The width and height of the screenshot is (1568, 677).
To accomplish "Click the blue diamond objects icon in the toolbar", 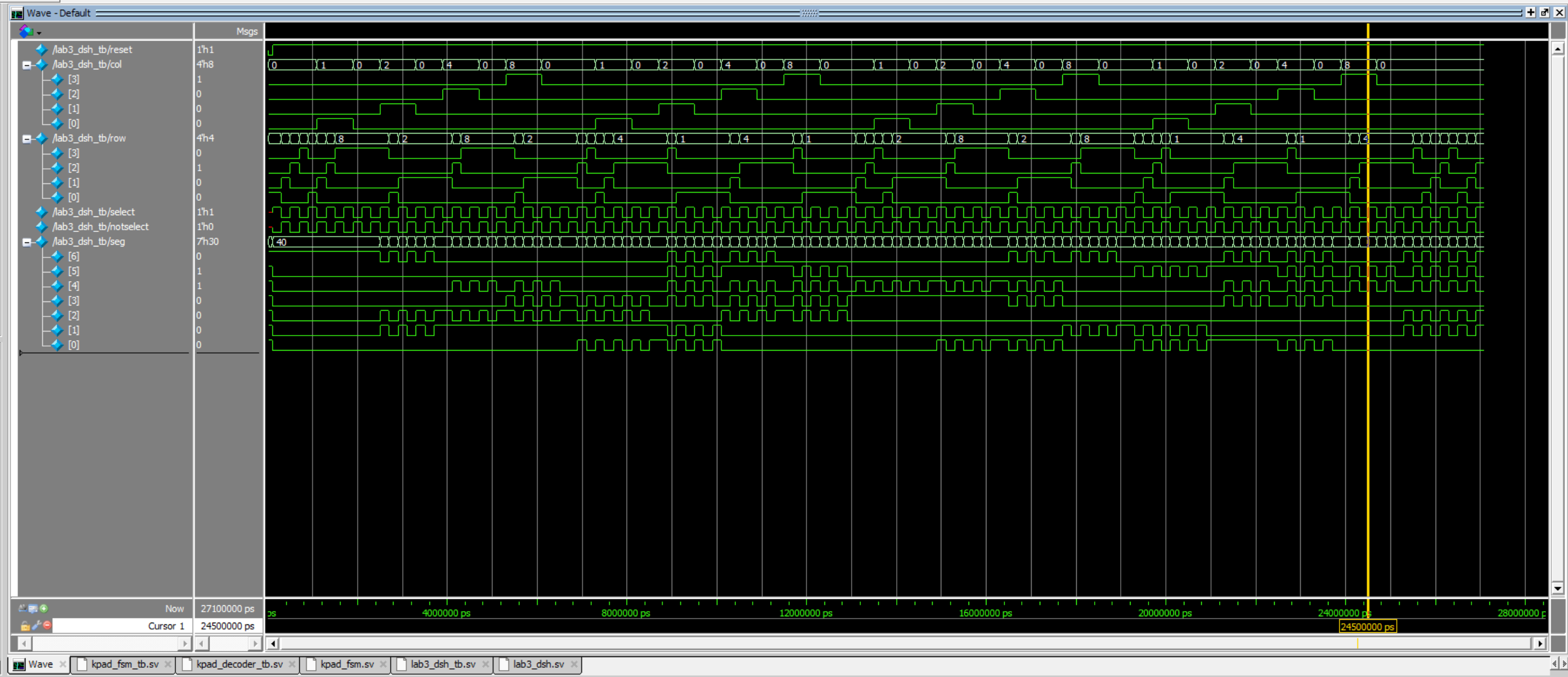I will [x=27, y=31].
